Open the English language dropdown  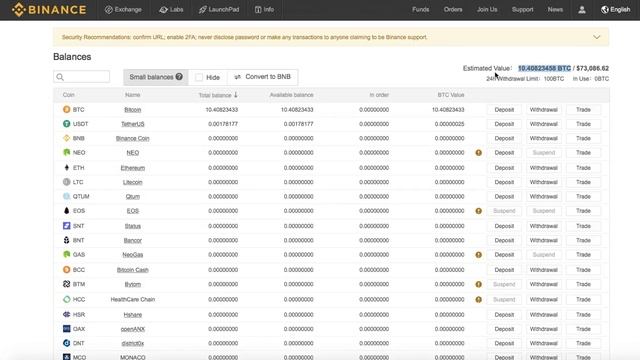(x=616, y=9)
